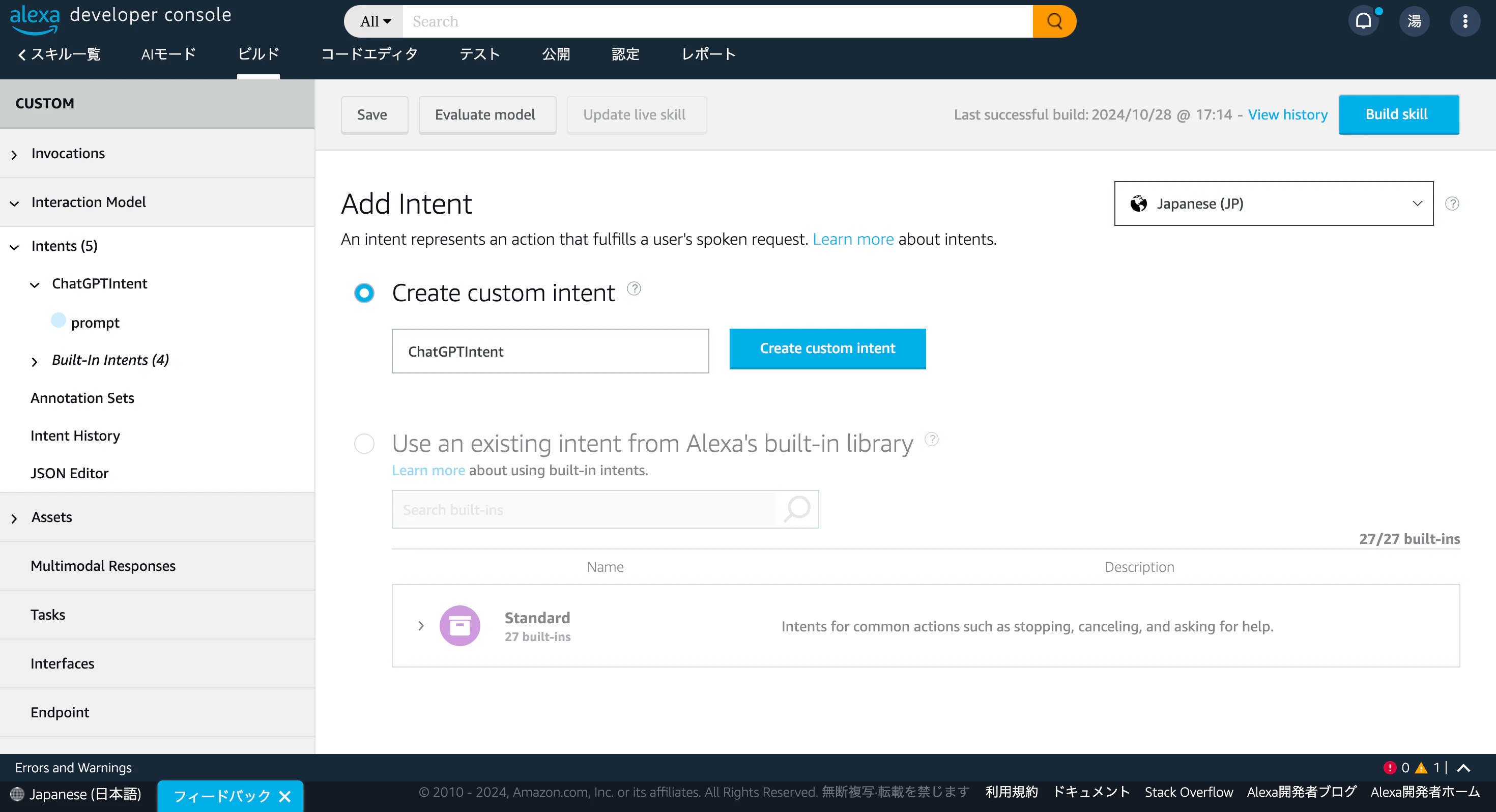Image resolution: width=1496 pixels, height=812 pixels.
Task: Open the テスト tab
Action: (x=480, y=54)
